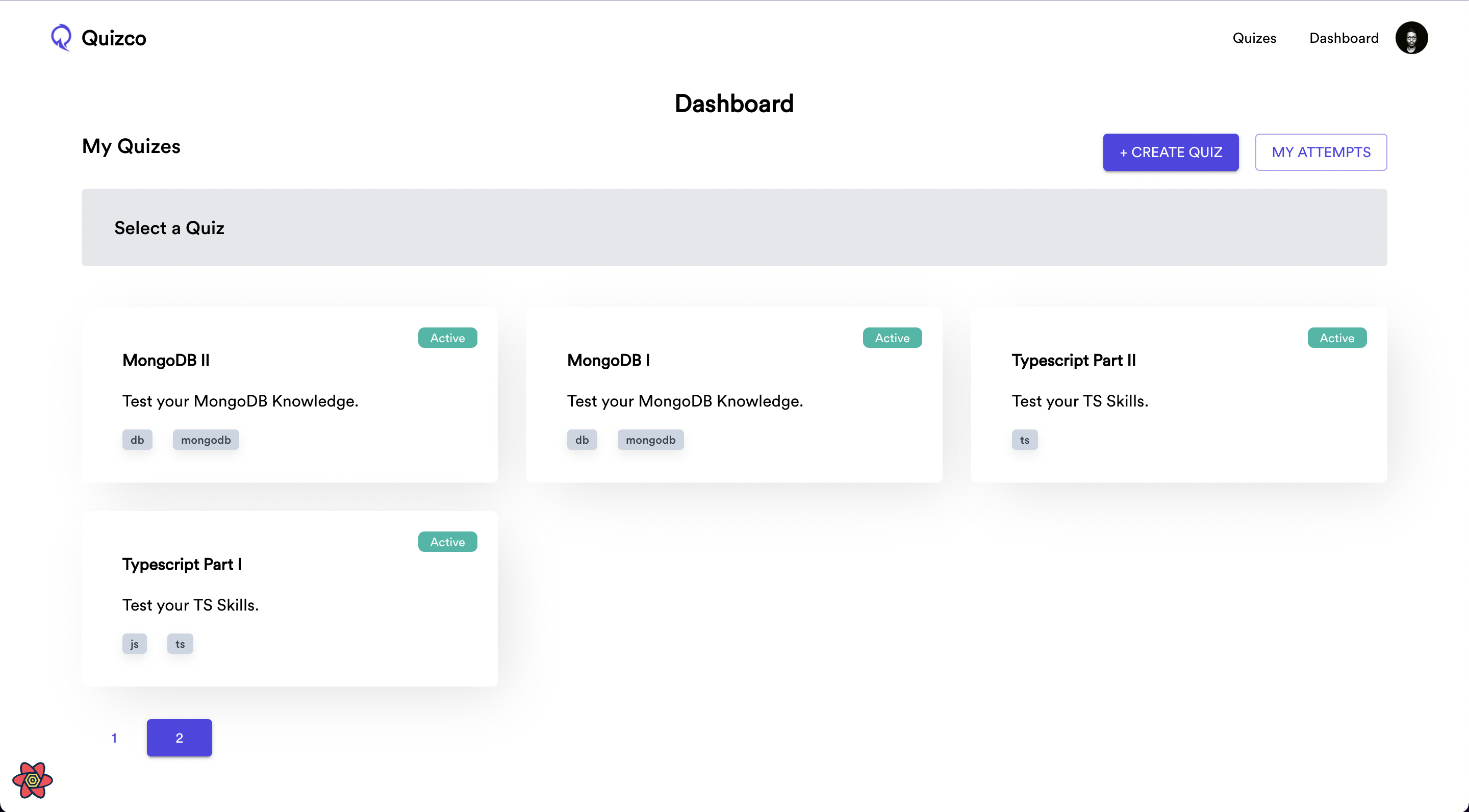Select the Typescript Part II quiz card
Image resolution: width=1469 pixels, height=812 pixels.
(1178, 395)
